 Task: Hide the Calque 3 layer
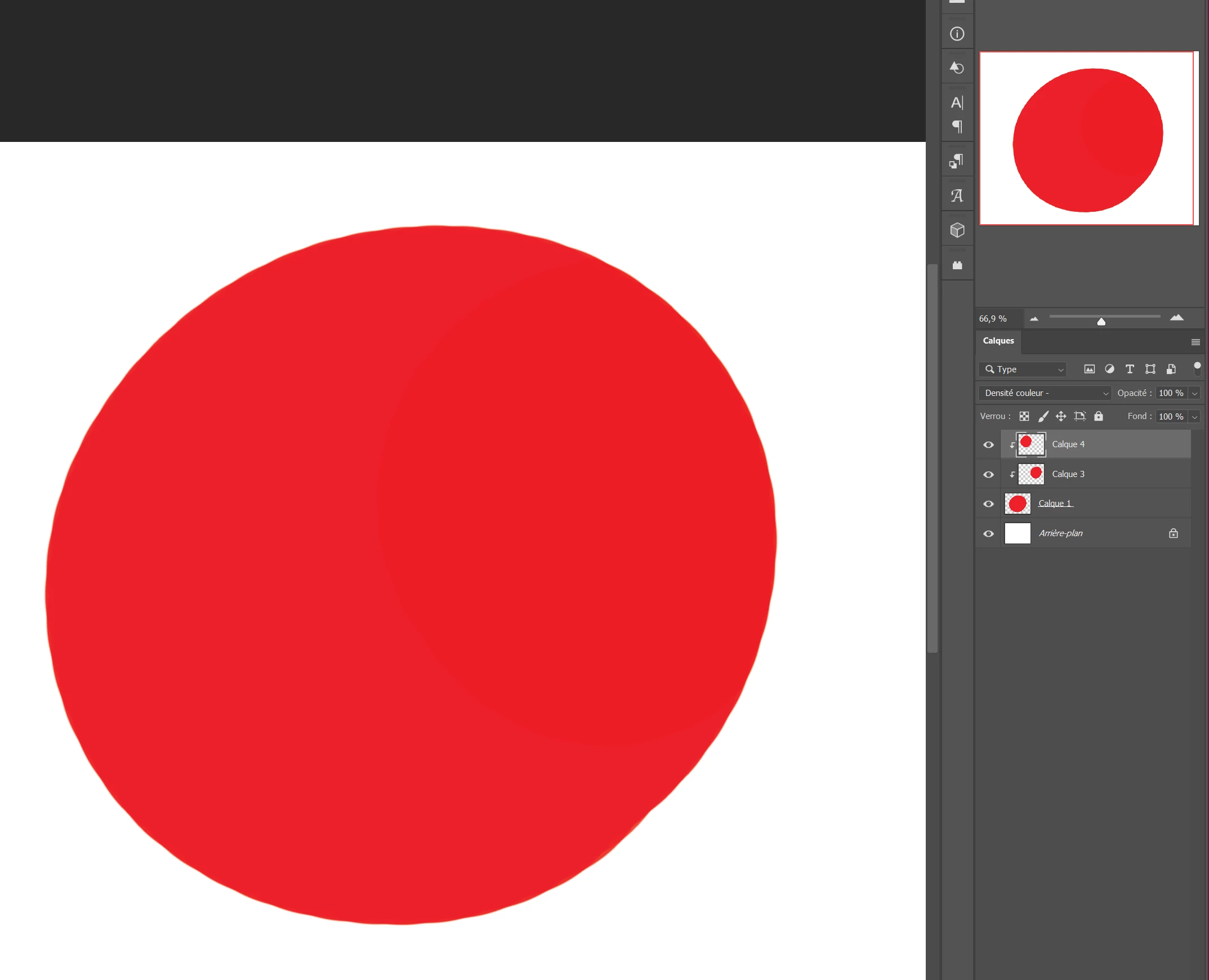click(x=988, y=475)
